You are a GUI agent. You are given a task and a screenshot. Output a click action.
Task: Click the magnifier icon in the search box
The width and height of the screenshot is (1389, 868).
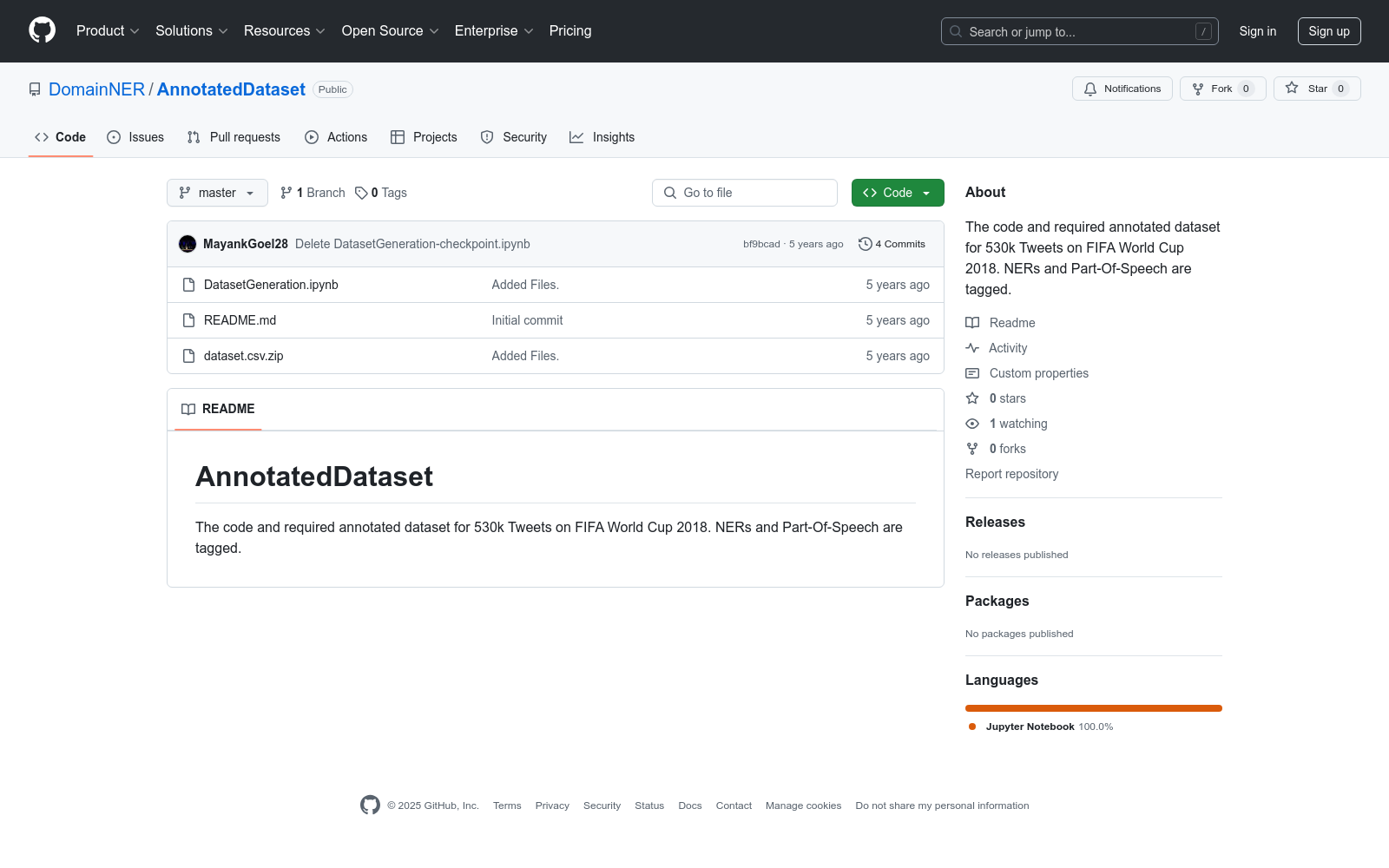pyautogui.click(x=956, y=31)
